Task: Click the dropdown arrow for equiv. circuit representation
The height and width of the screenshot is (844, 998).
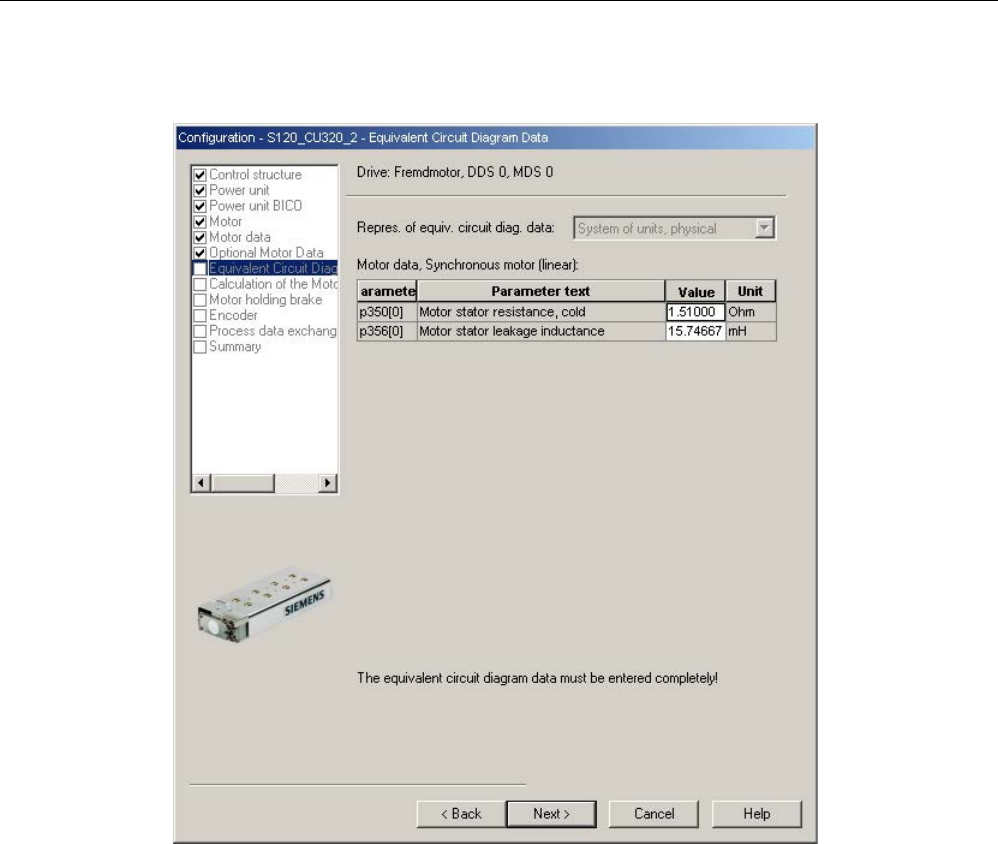Action: pos(764,228)
